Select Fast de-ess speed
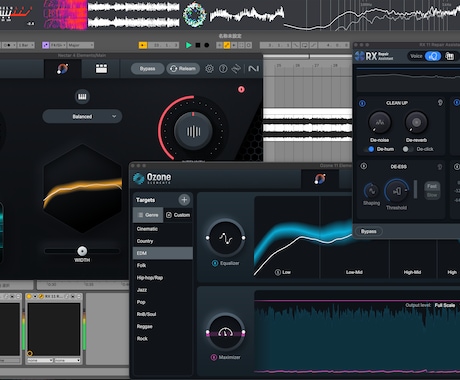Screen dimensions: 460x380 (432, 186)
